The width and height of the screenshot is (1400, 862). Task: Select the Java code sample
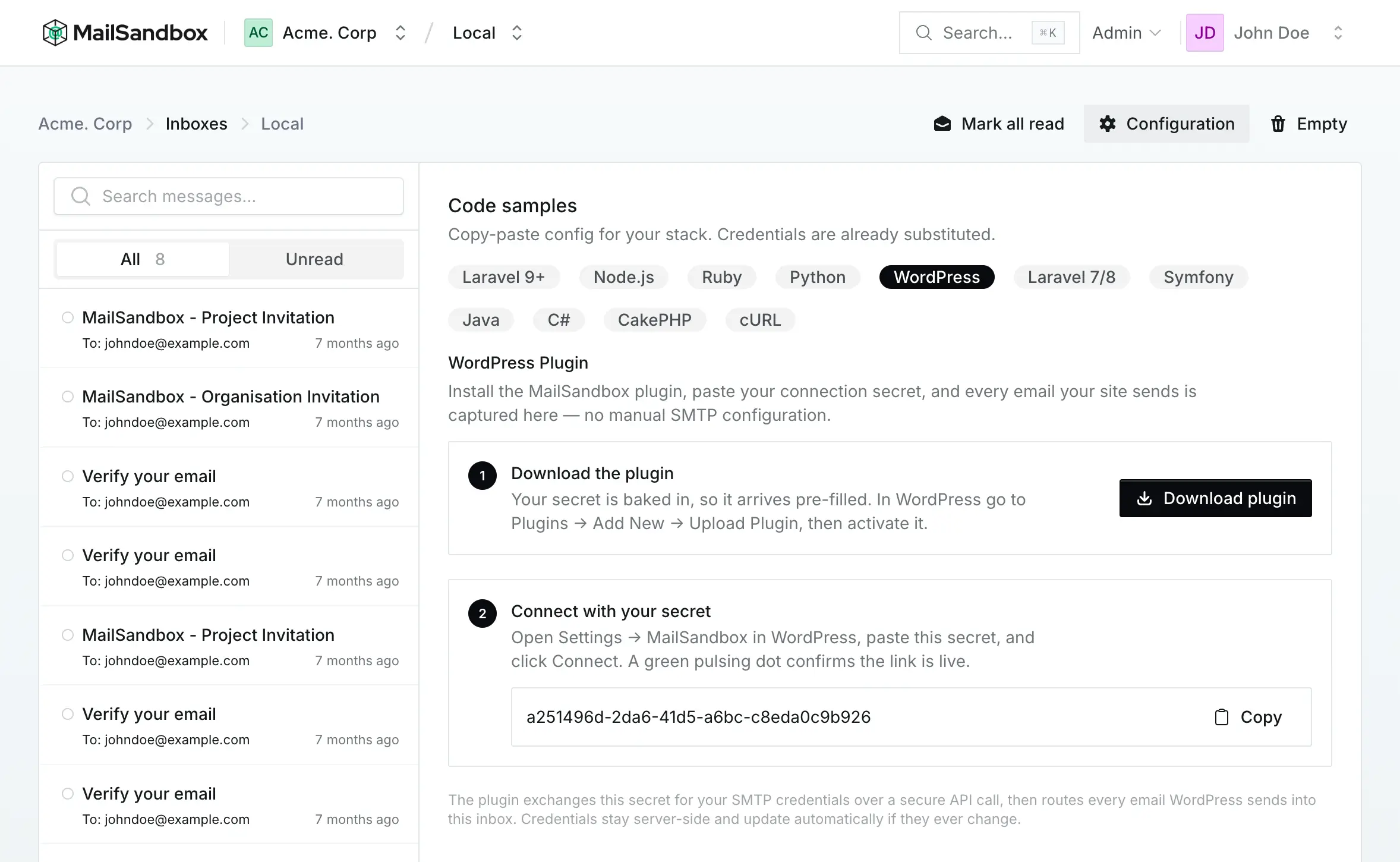(x=481, y=320)
